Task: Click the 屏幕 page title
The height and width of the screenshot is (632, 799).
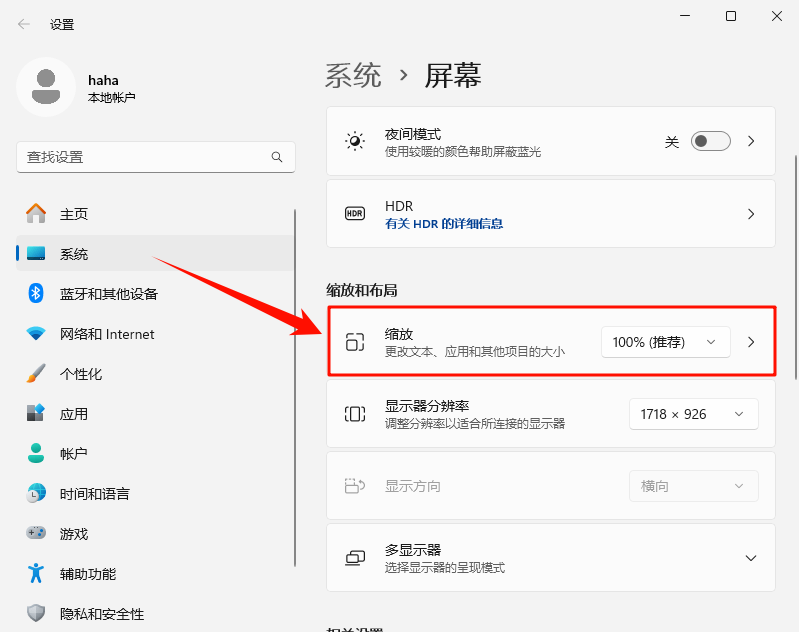Action: [452, 75]
